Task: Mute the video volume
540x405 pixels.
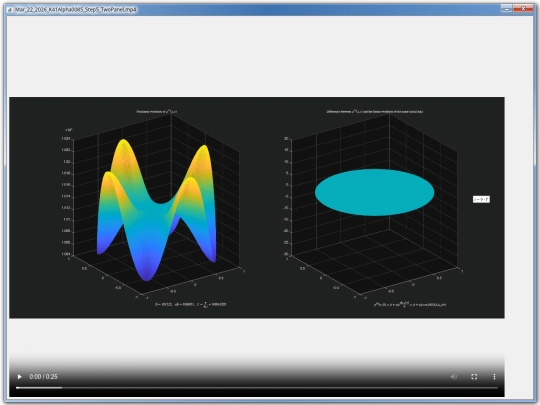Action: (x=454, y=377)
